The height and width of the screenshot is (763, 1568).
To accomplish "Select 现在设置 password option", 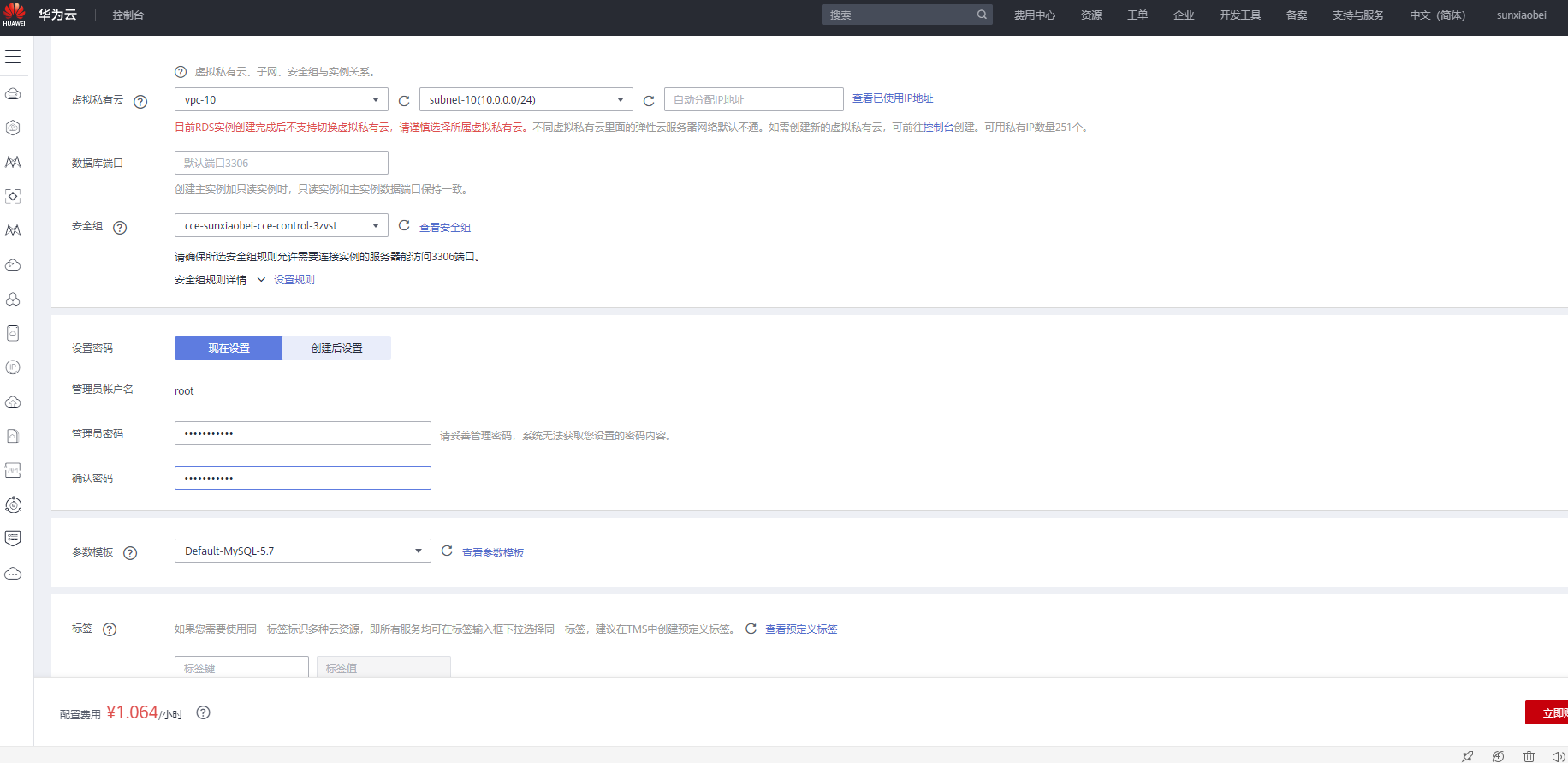I will (229, 348).
